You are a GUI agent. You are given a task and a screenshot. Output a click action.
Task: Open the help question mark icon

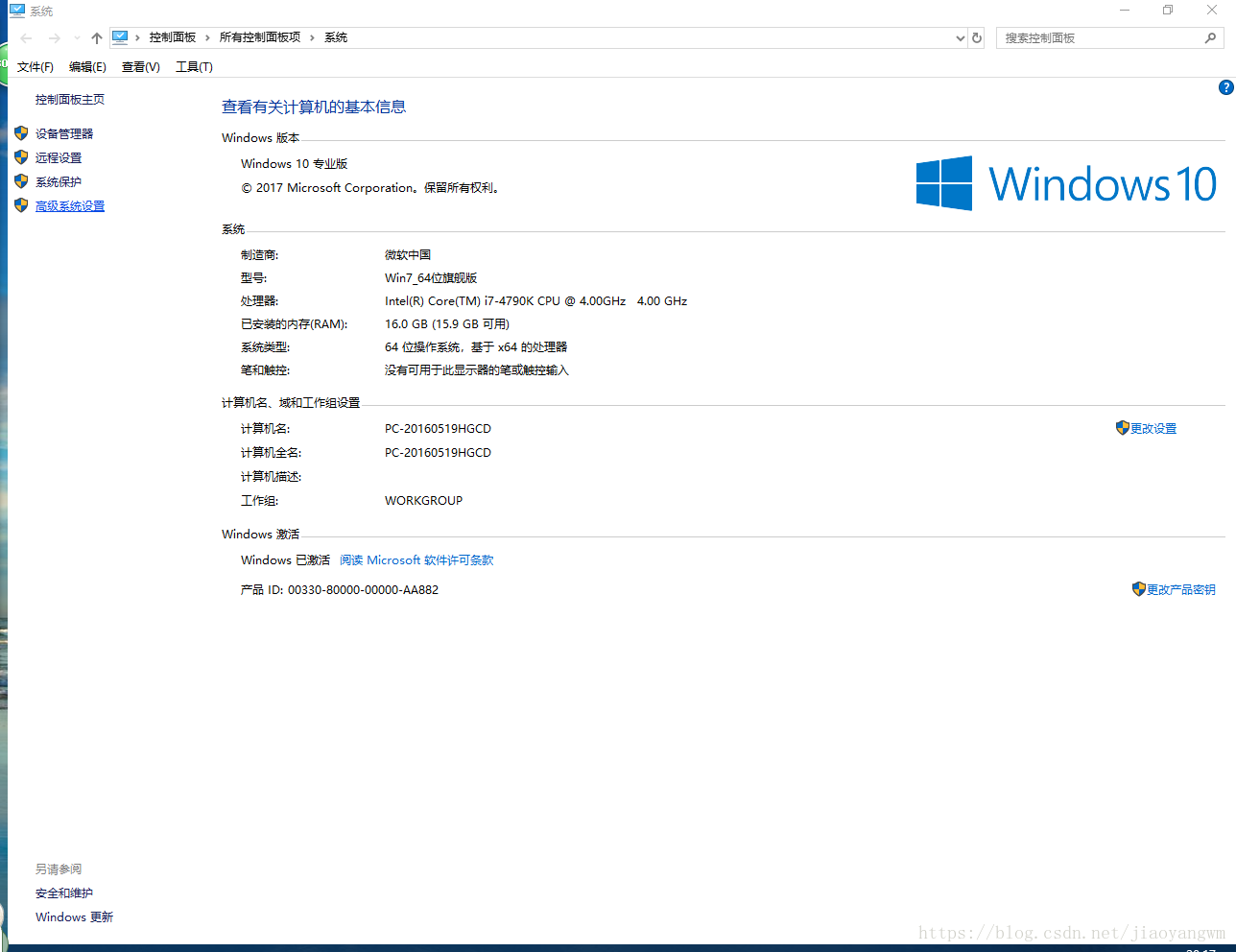pos(1225,87)
